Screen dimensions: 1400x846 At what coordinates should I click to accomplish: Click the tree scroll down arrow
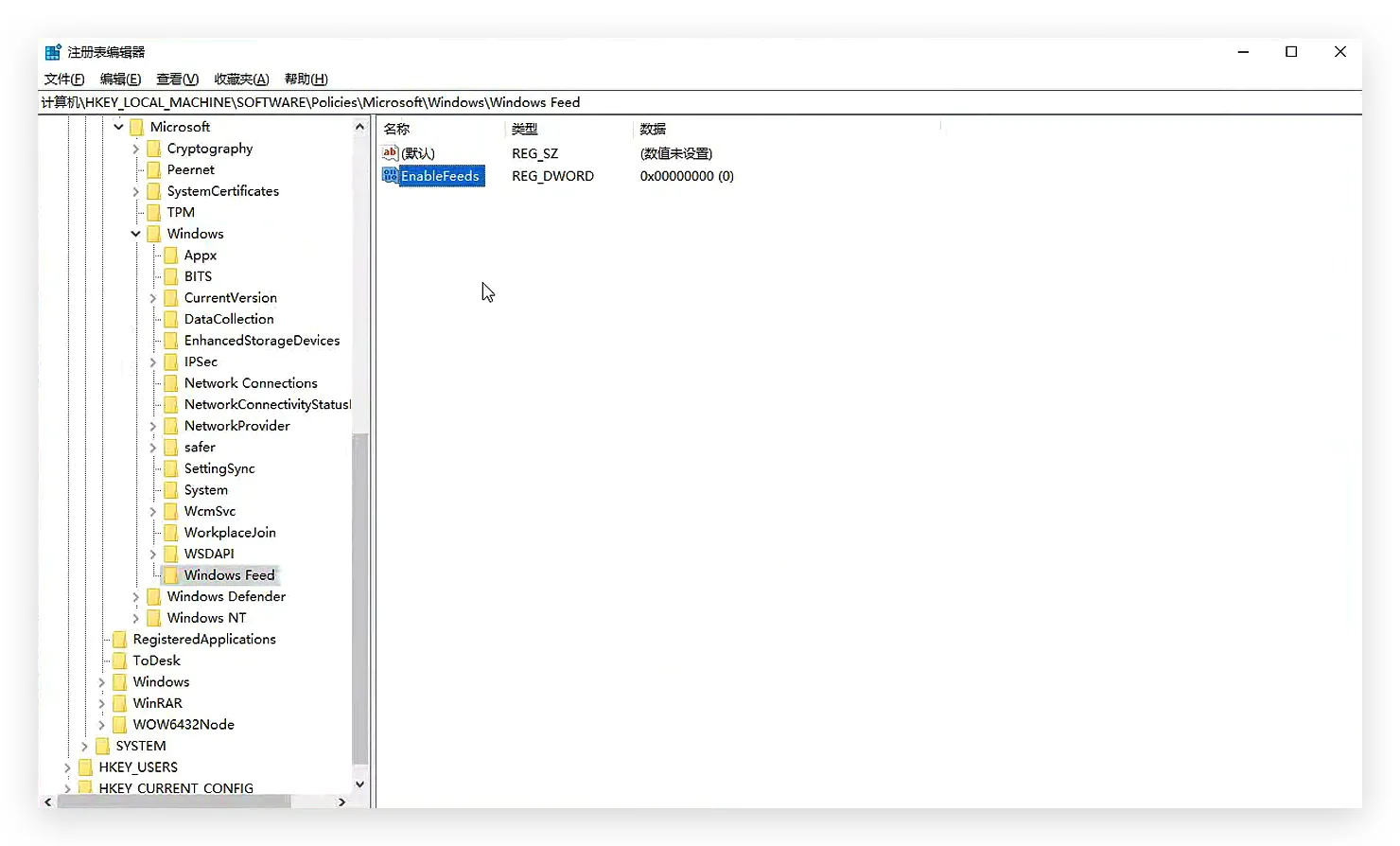pyautogui.click(x=359, y=784)
